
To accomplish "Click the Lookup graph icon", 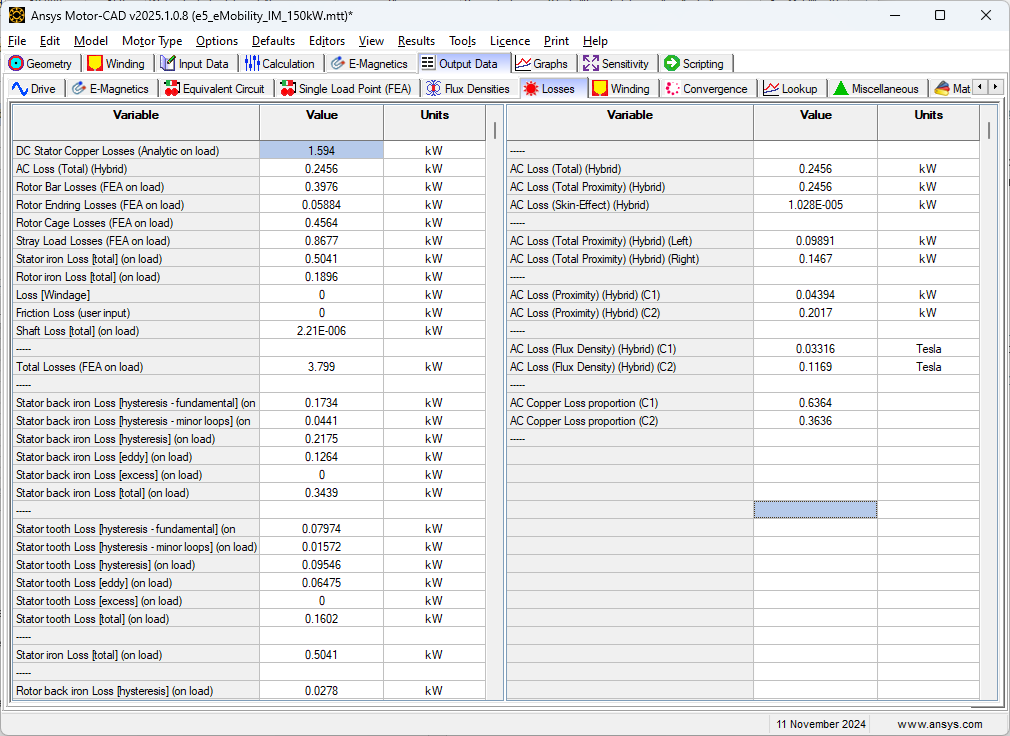I will pyautogui.click(x=771, y=88).
